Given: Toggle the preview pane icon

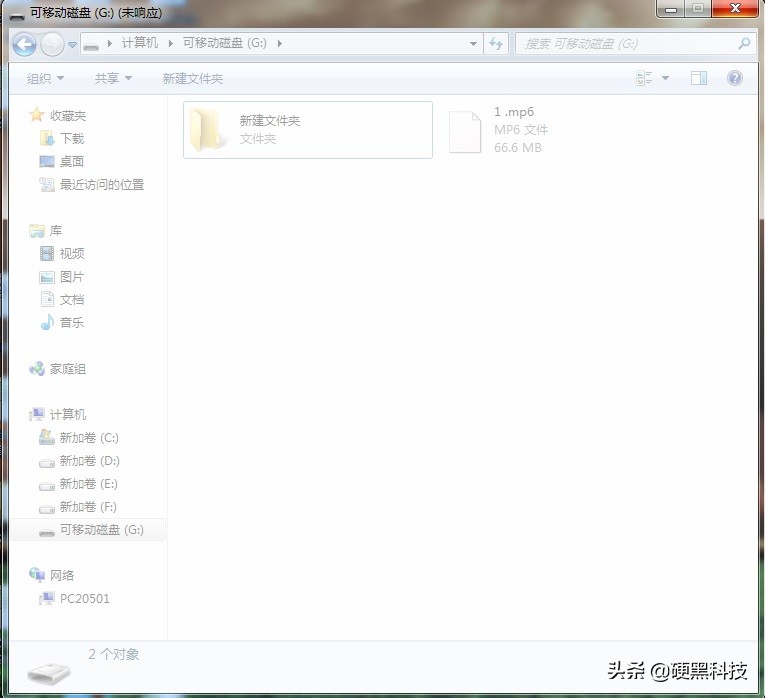Looking at the screenshot, I should (699, 78).
